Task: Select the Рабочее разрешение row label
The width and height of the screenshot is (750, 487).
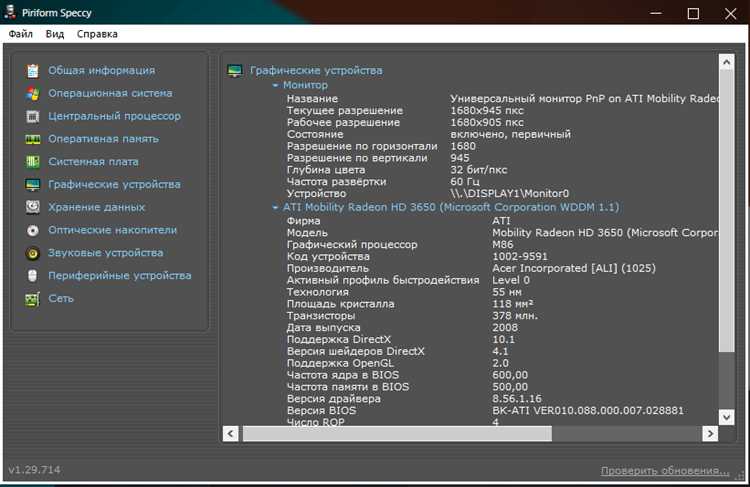Action: tap(343, 122)
